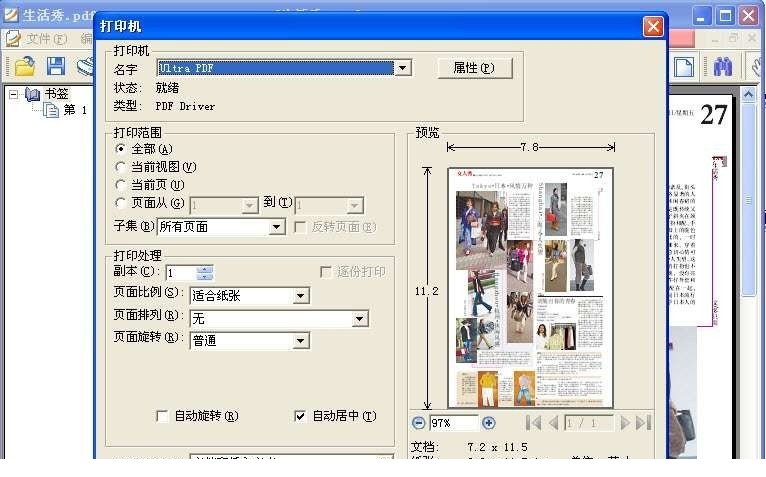Click print preview page thumbnail
The width and height of the screenshot is (766, 477).
click(x=530, y=287)
